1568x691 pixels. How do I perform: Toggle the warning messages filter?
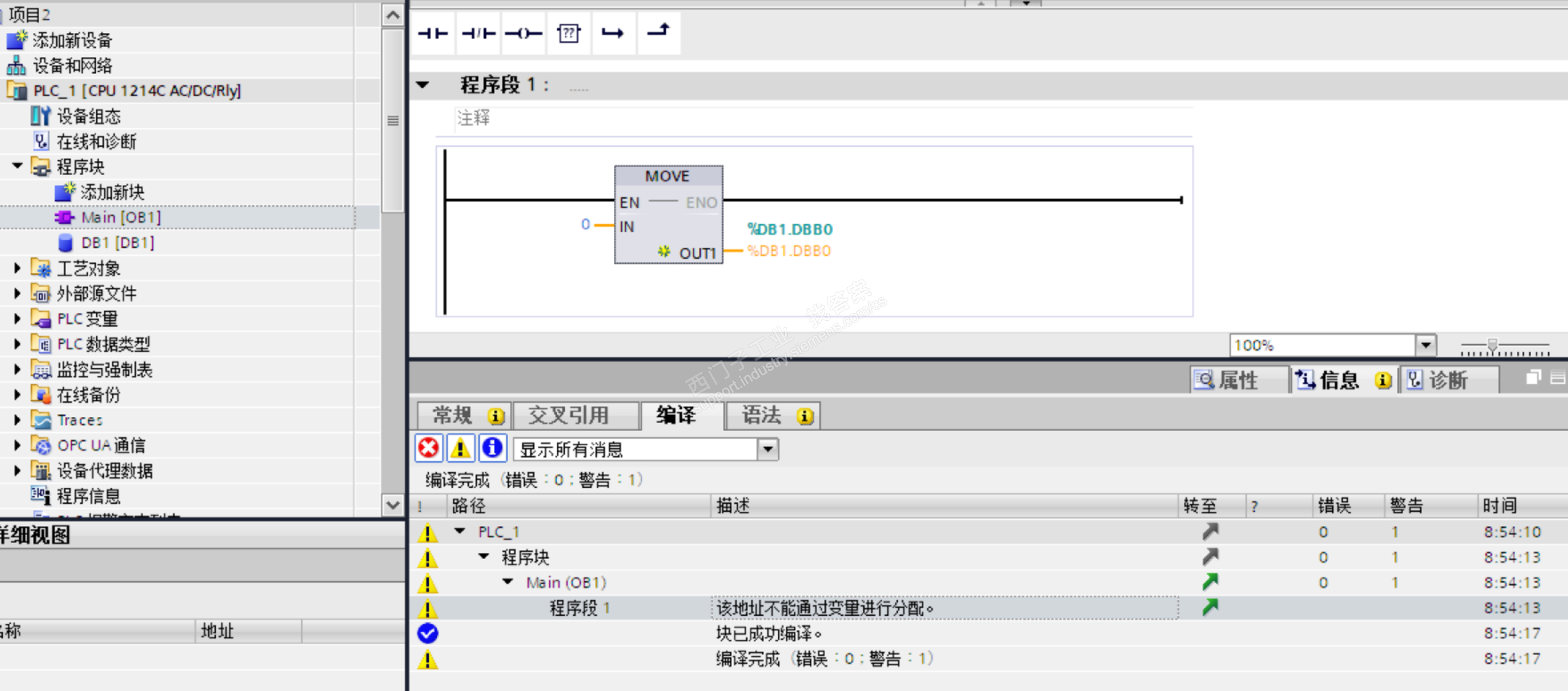[x=461, y=449]
